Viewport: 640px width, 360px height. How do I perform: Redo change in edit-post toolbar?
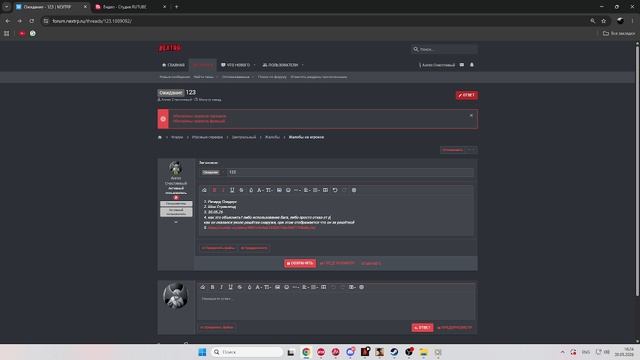[344, 190]
